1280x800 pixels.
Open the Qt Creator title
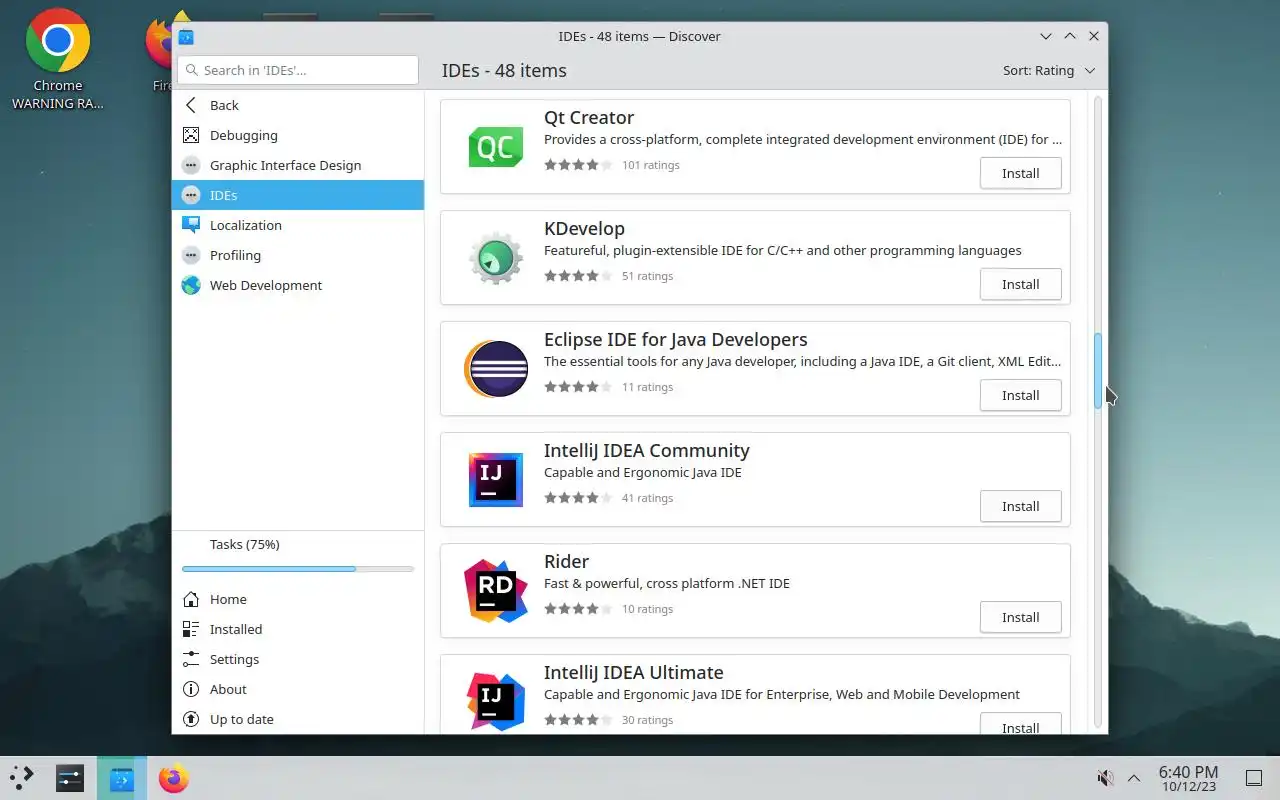[589, 117]
